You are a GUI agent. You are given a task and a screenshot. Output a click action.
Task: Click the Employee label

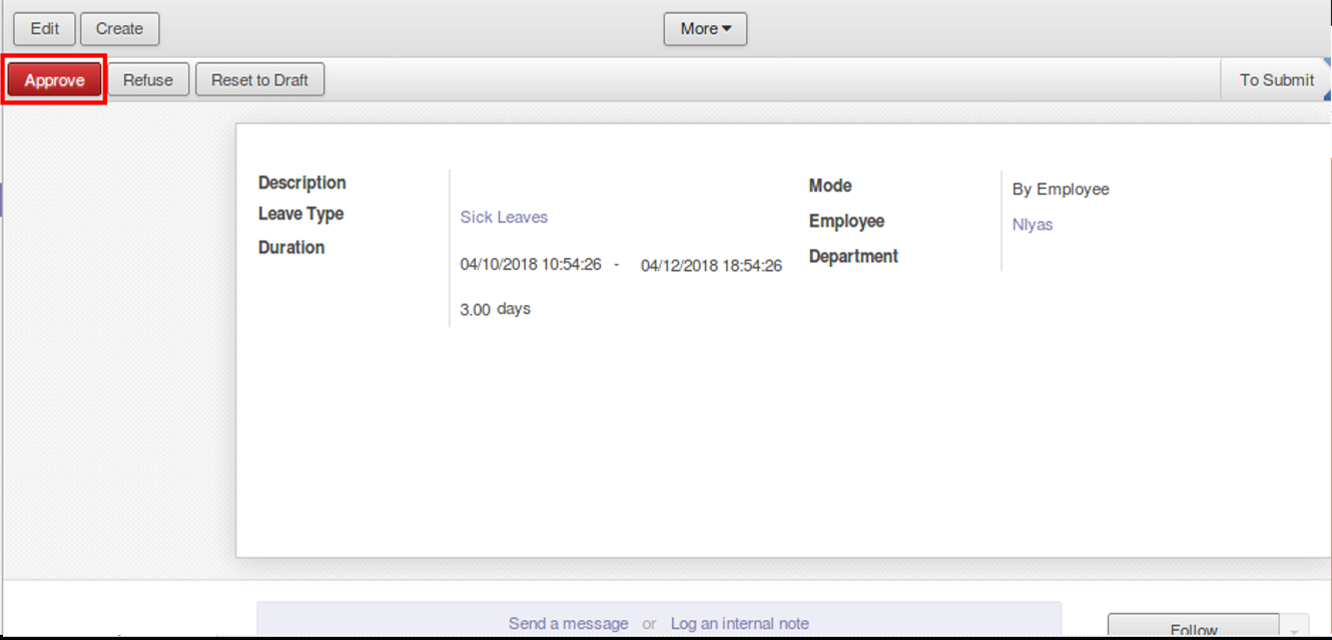tap(847, 221)
